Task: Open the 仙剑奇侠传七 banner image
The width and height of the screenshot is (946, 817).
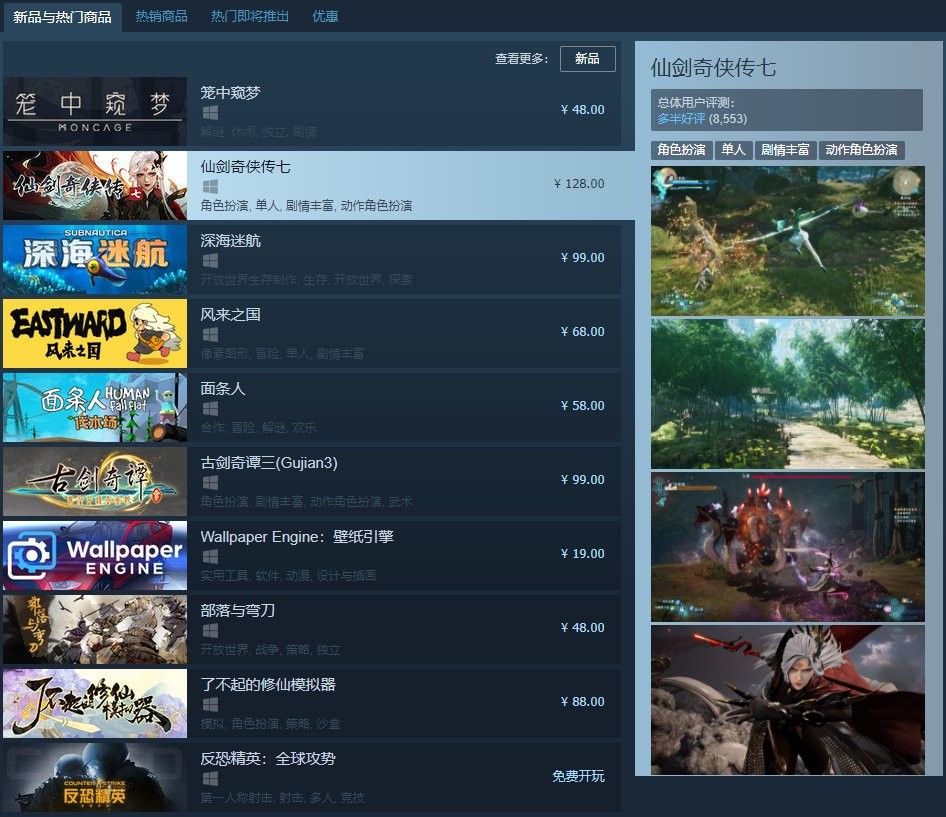Action: (95, 185)
